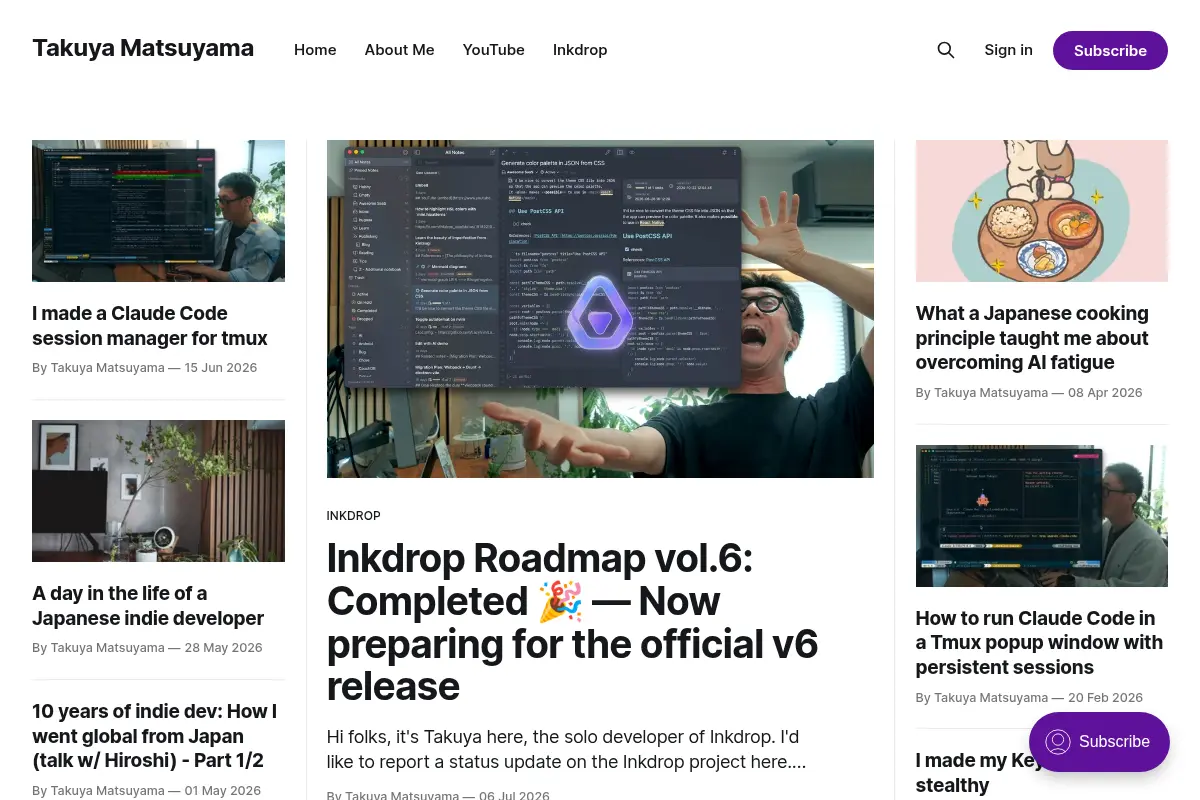Click the purple Subscribe header button

coord(1110,50)
